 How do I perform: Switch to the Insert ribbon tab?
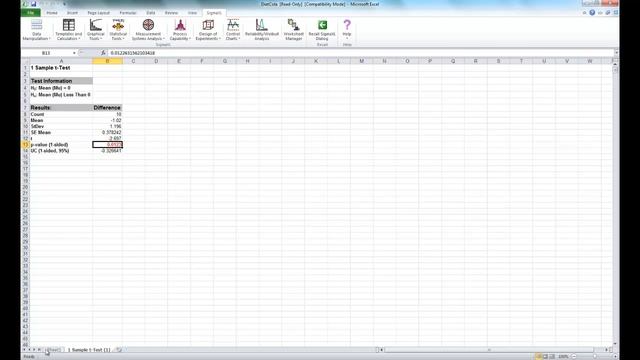[x=72, y=13]
